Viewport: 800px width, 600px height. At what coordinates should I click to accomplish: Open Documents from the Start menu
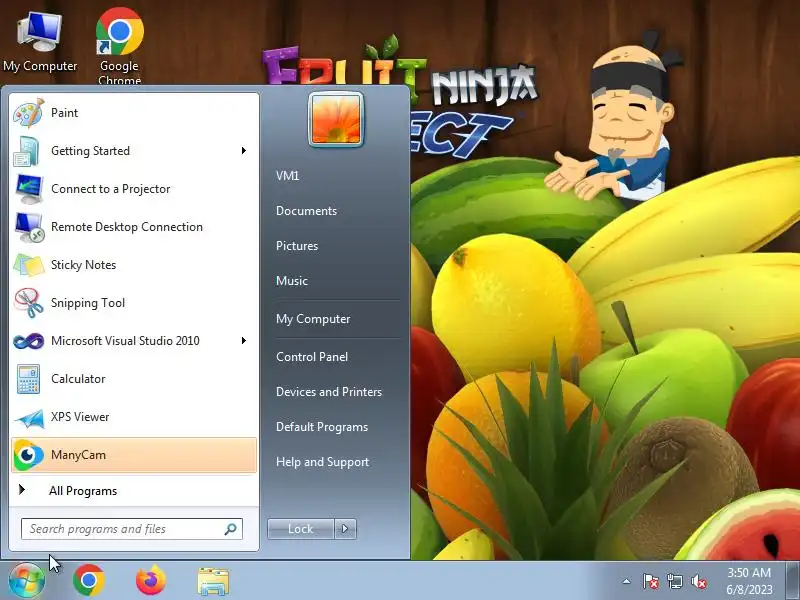click(x=306, y=211)
